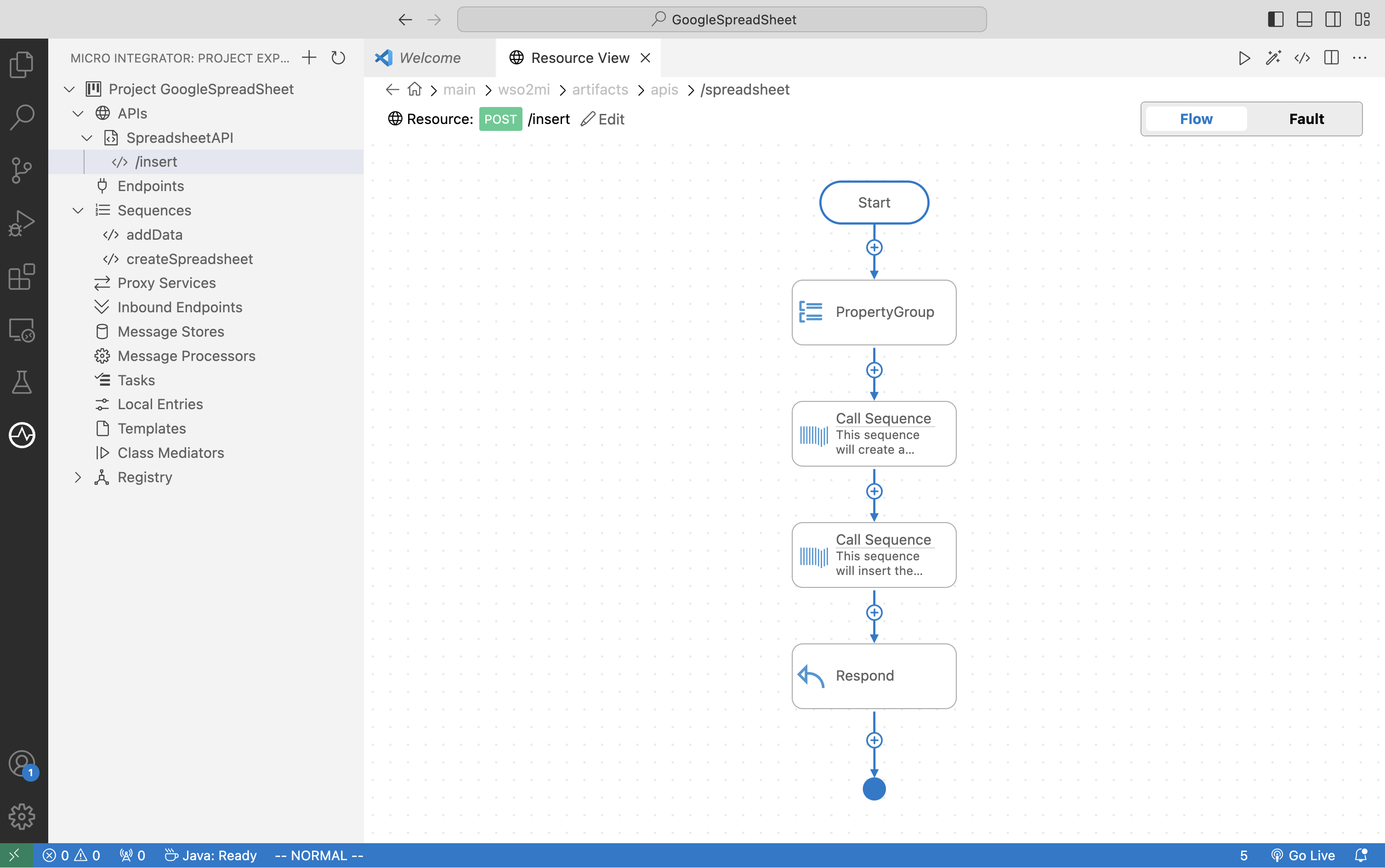Image resolution: width=1385 pixels, height=868 pixels.
Task: Open more editor actions menu
Action: [1360, 58]
